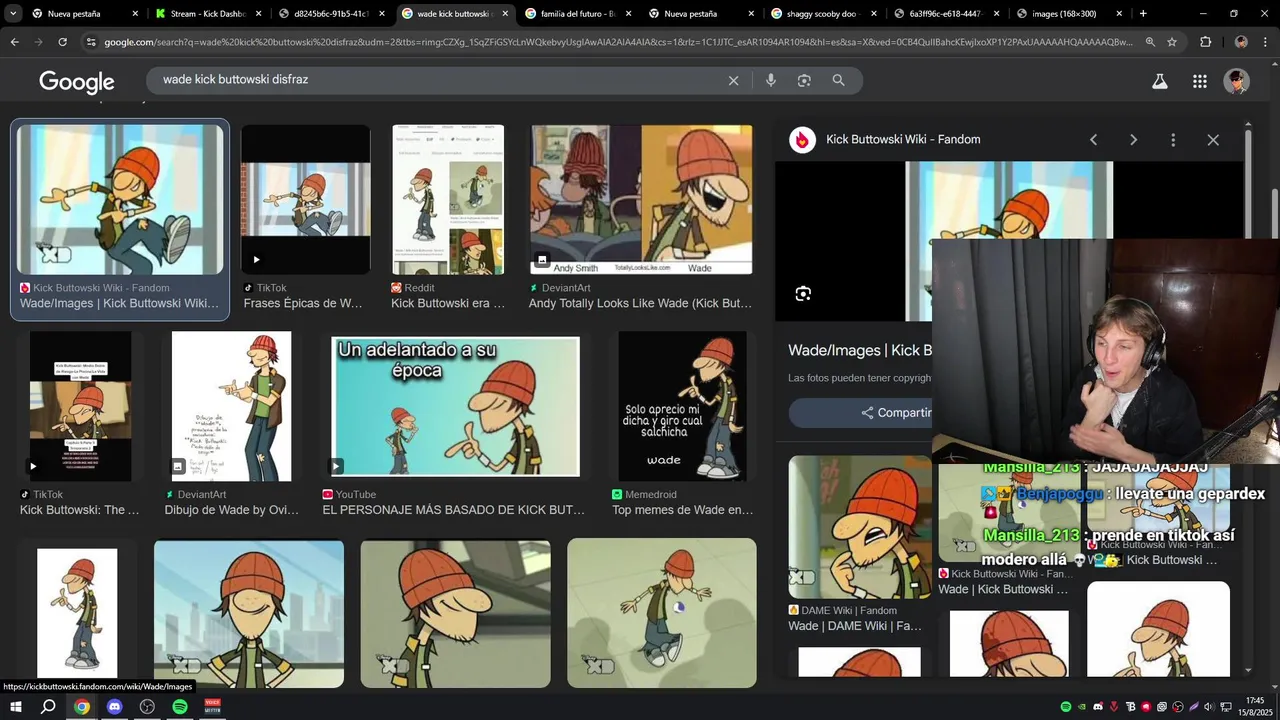
Task: Select the Reddit screenshot thumbnail
Action: (x=448, y=199)
